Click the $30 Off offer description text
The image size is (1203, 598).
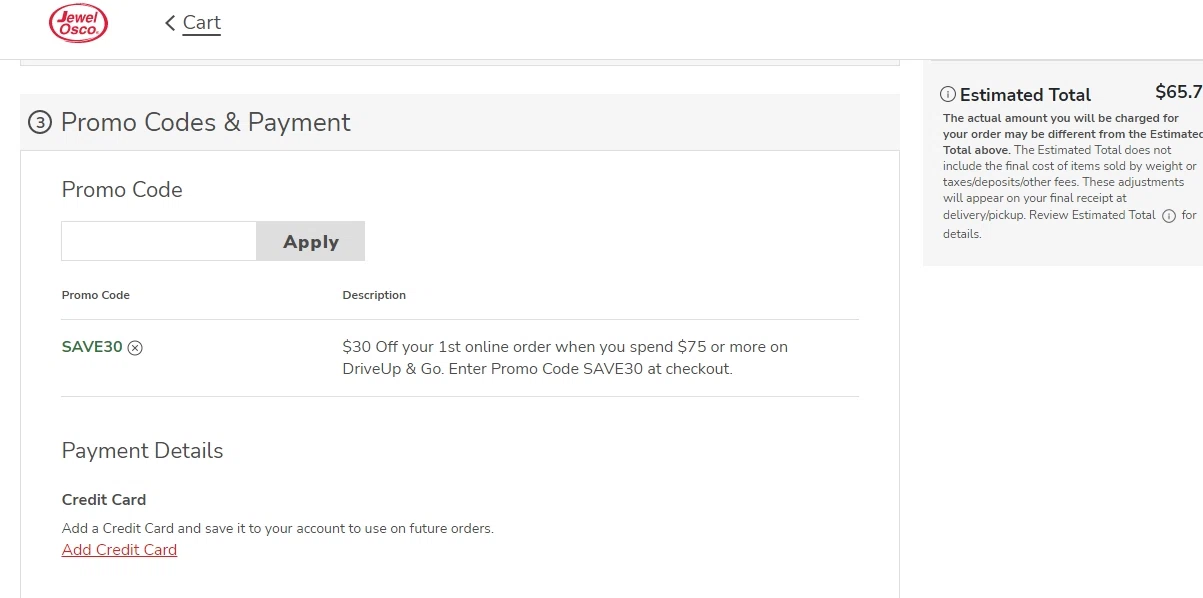[x=564, y=358]
